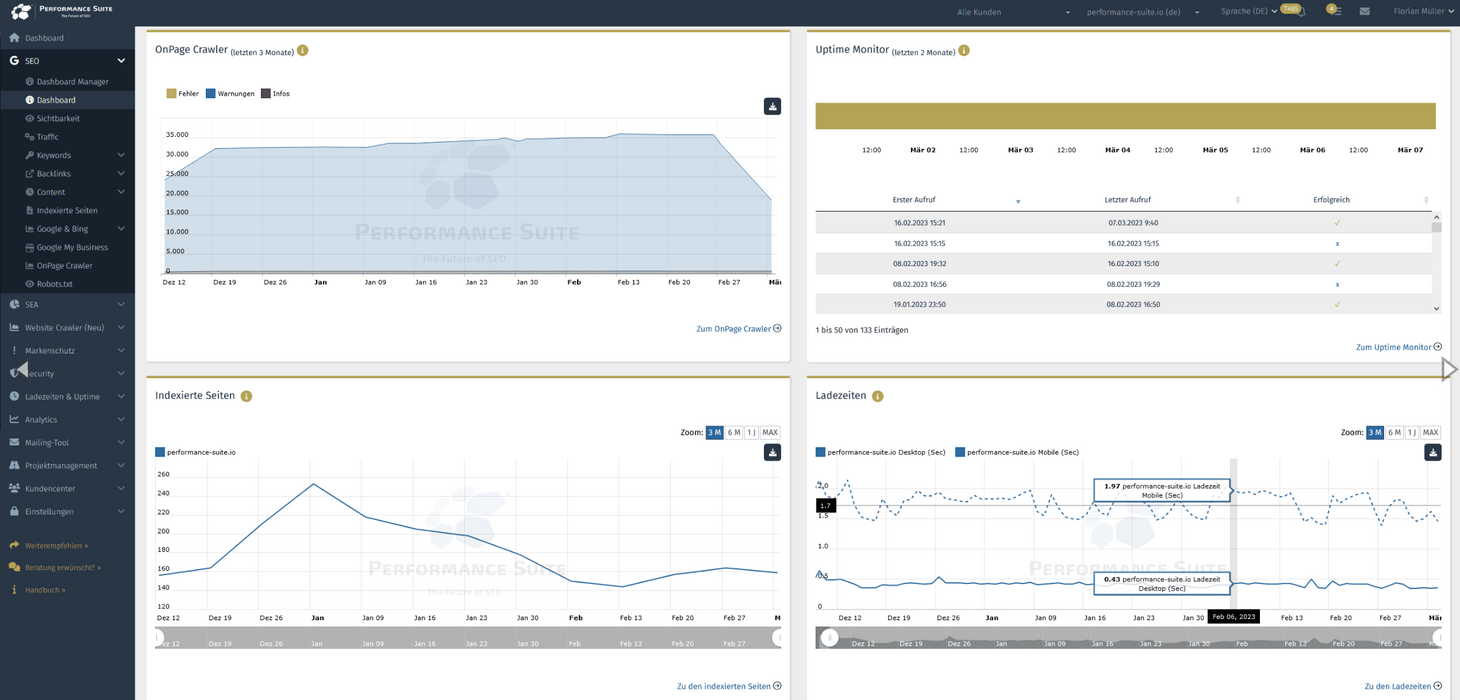Open the mail envelope icon in header
This screenshot has height=700, width=1460.
click(1364, 12)
